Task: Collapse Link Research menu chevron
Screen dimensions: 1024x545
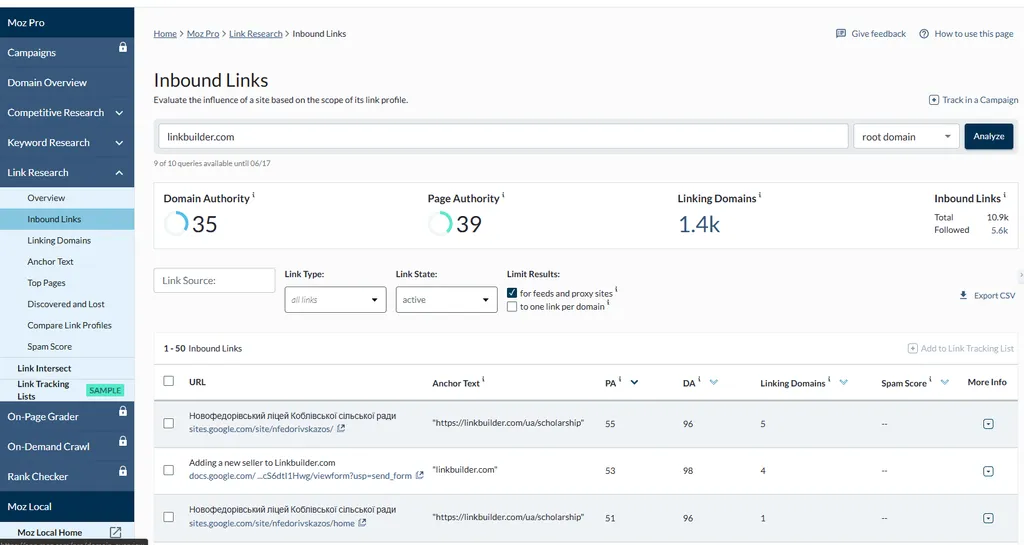Action: pyautogui.click(x=120, y=173)
